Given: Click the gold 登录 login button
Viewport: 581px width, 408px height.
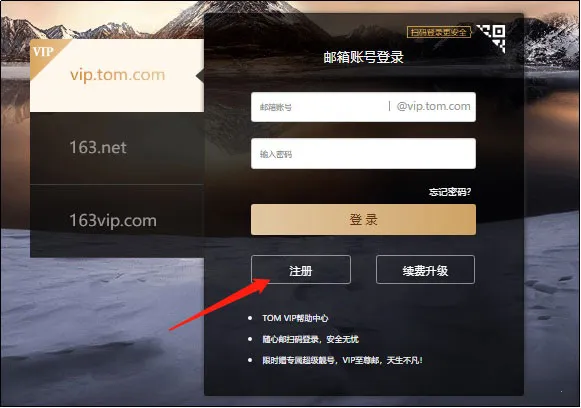Looking at the screenshot, I should [363, 219].
